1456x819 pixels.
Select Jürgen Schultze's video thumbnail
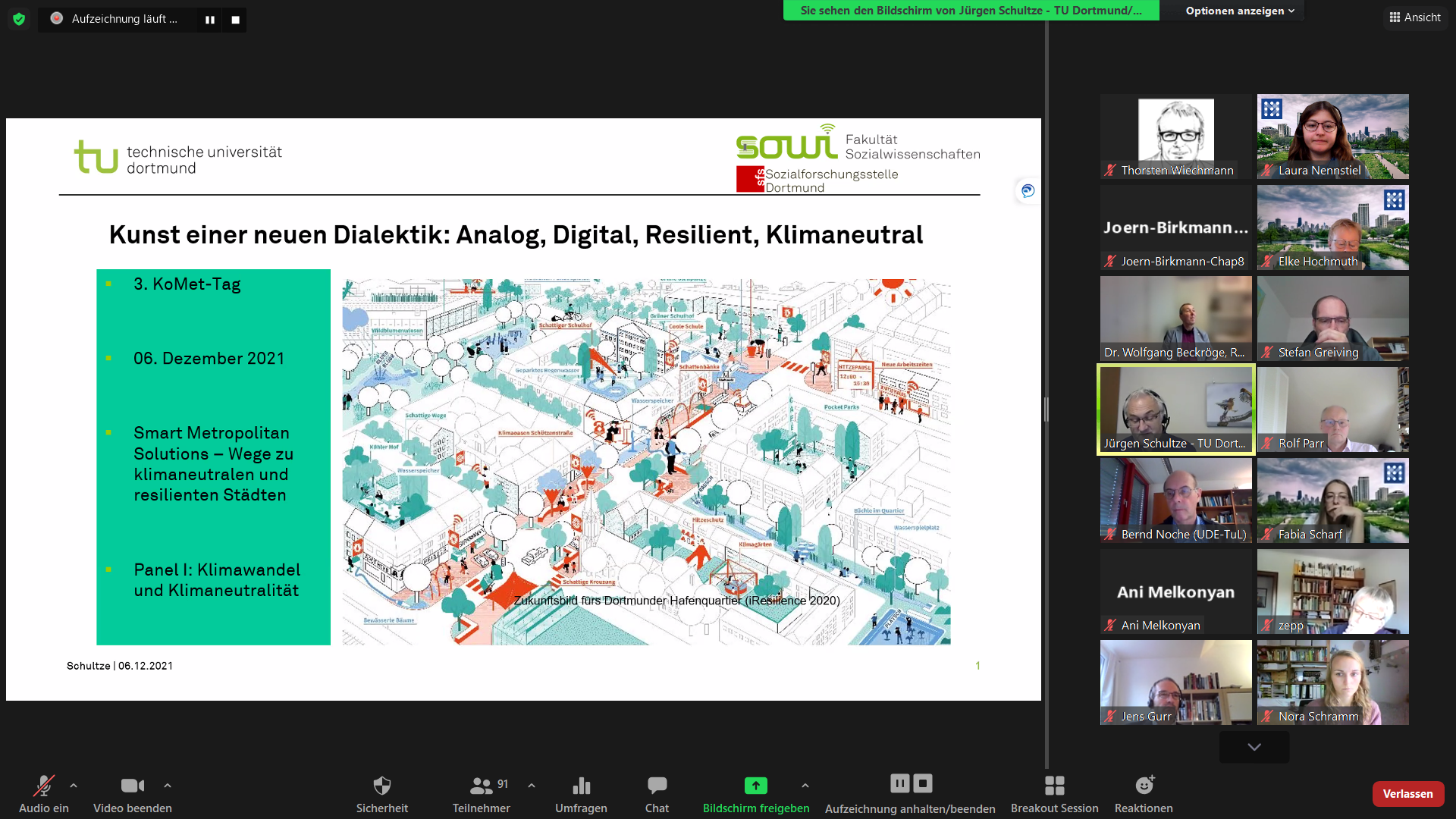point(1175,409)
